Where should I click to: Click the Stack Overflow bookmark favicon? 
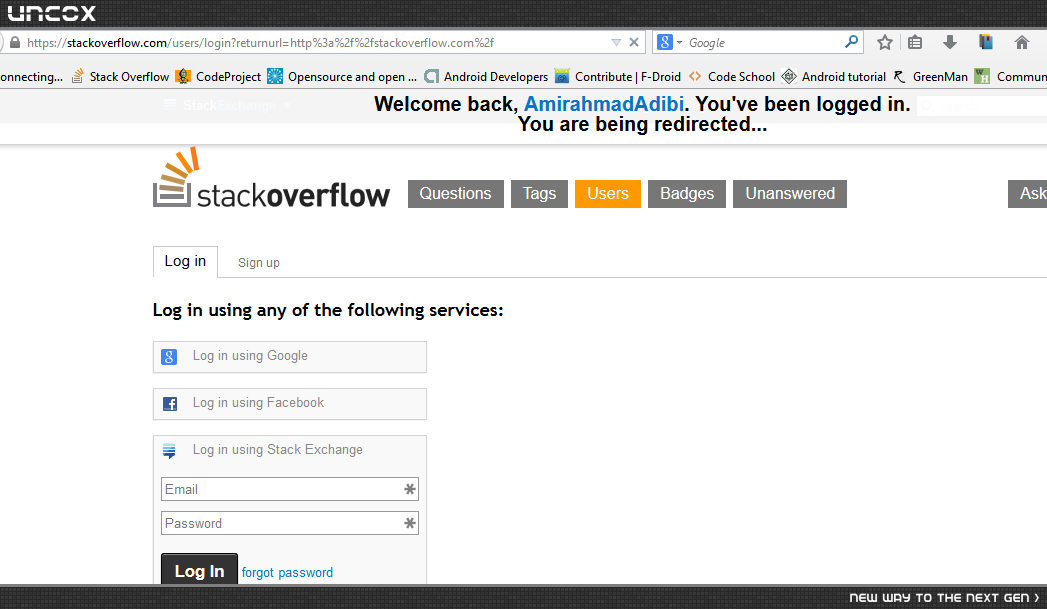click(77, 76)
